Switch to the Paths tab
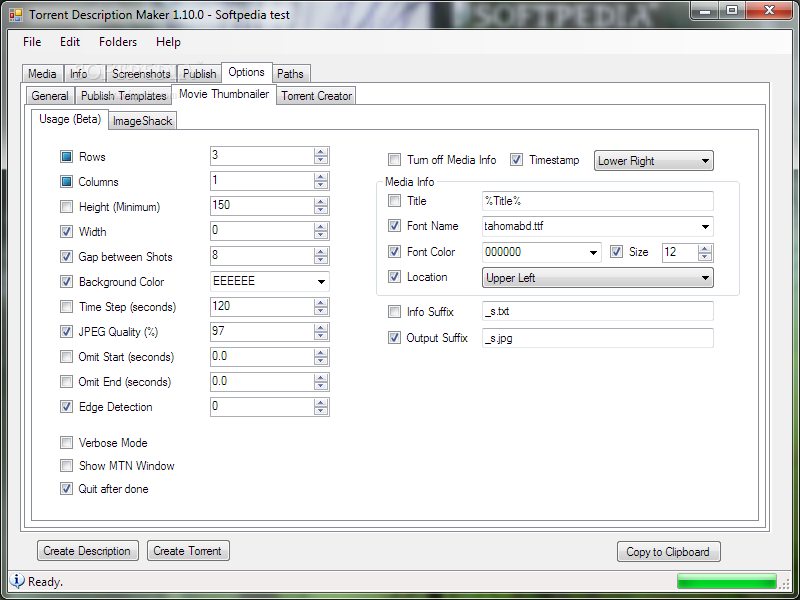Image resolution: width=800 pixels, height=600 pixels. (x=290, y=73)
